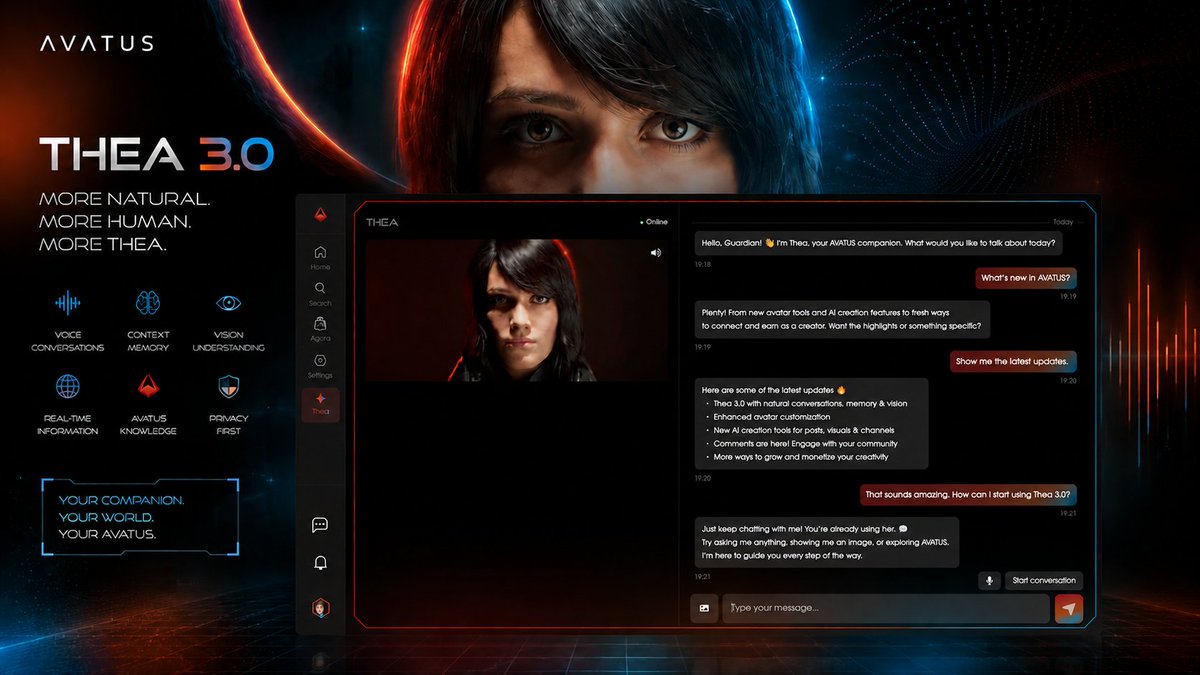
Task: Click the Start conversation button
Action: point(1044,580)
